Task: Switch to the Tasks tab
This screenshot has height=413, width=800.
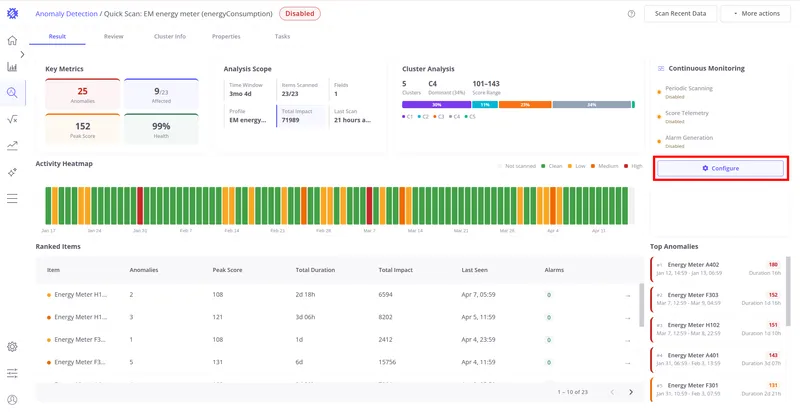Action: click(x=282, y=37)
